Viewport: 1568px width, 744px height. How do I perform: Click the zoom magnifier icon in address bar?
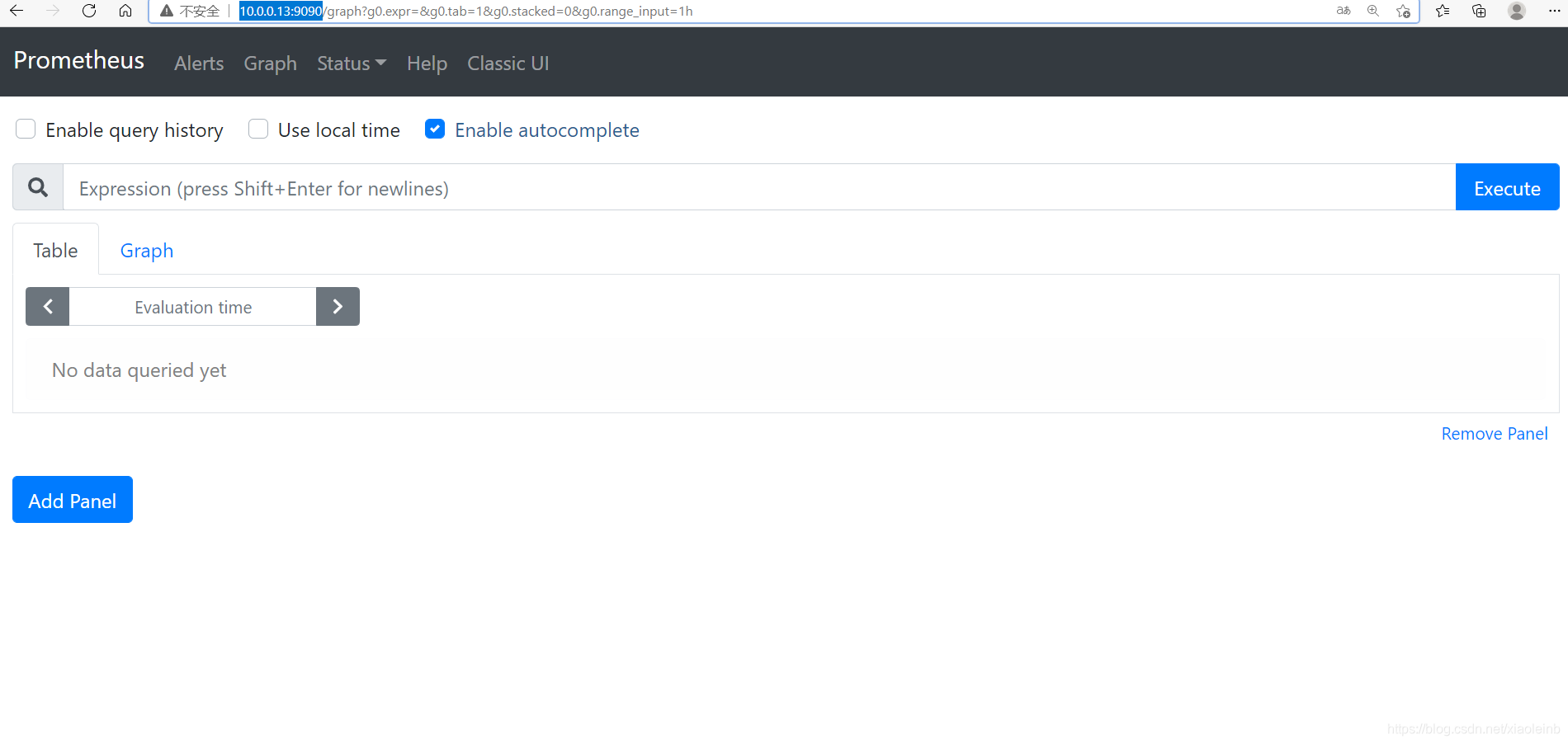tap(1373, 11)
